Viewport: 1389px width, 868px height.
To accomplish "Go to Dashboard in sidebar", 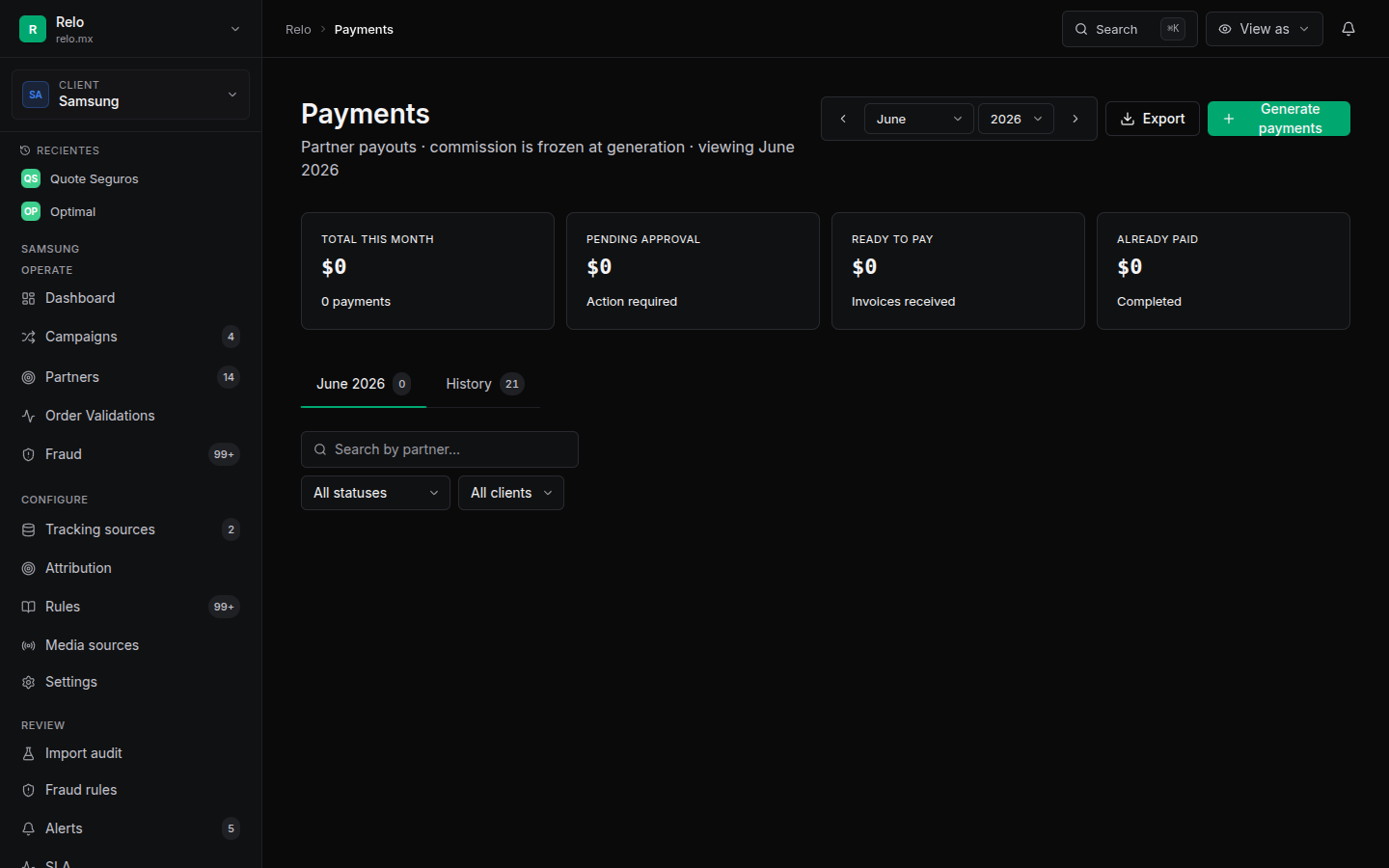I will 130,298.
